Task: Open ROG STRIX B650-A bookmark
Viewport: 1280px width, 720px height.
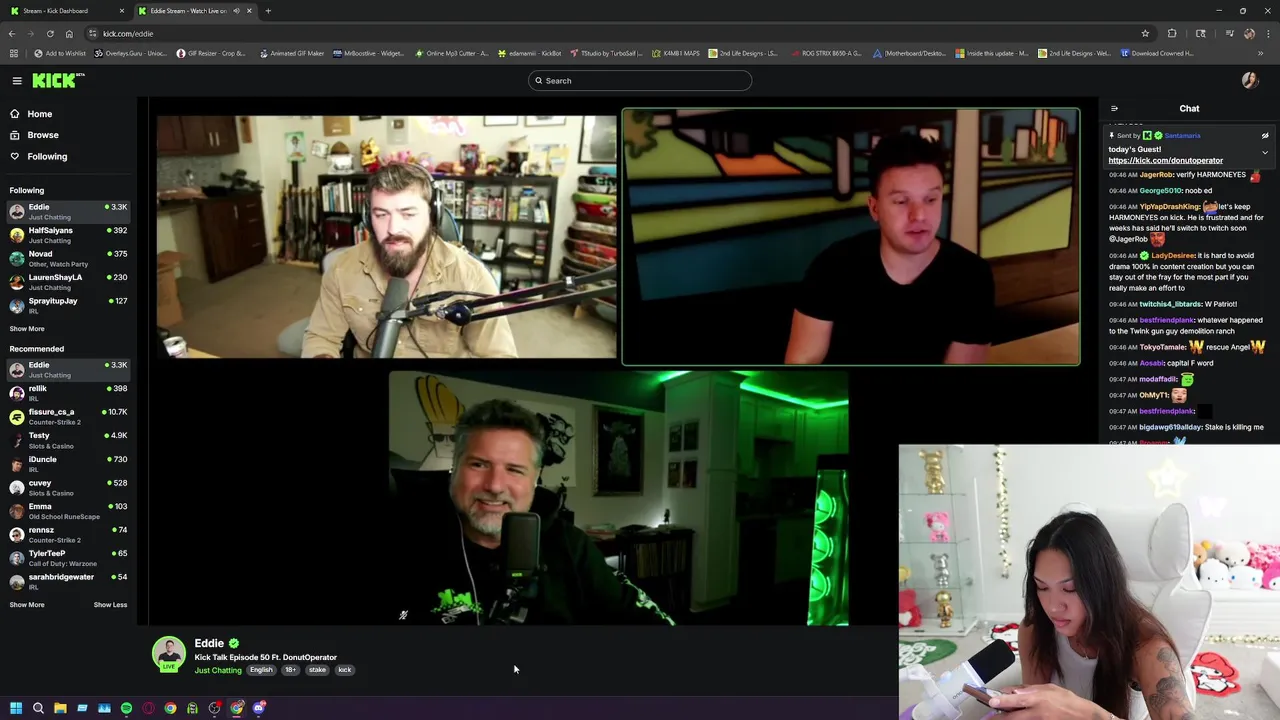Action: click(x=825, y=53)
